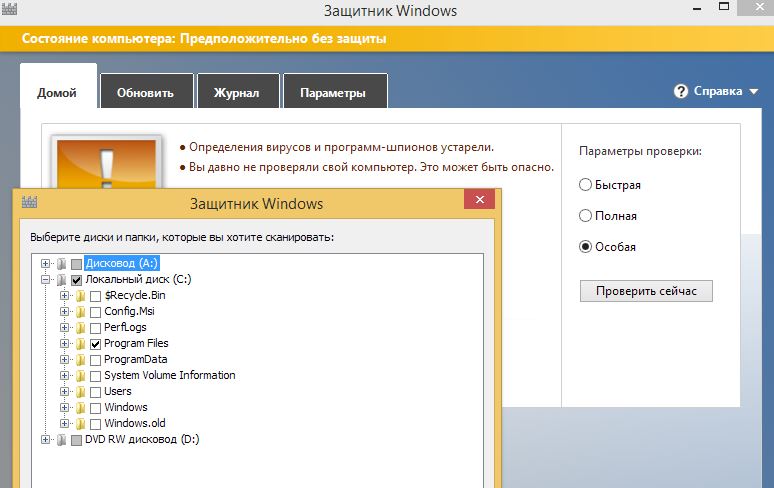This screenshot has width=774, height=488.
Task: Select the Быстрая scan option
Action: 585,185
